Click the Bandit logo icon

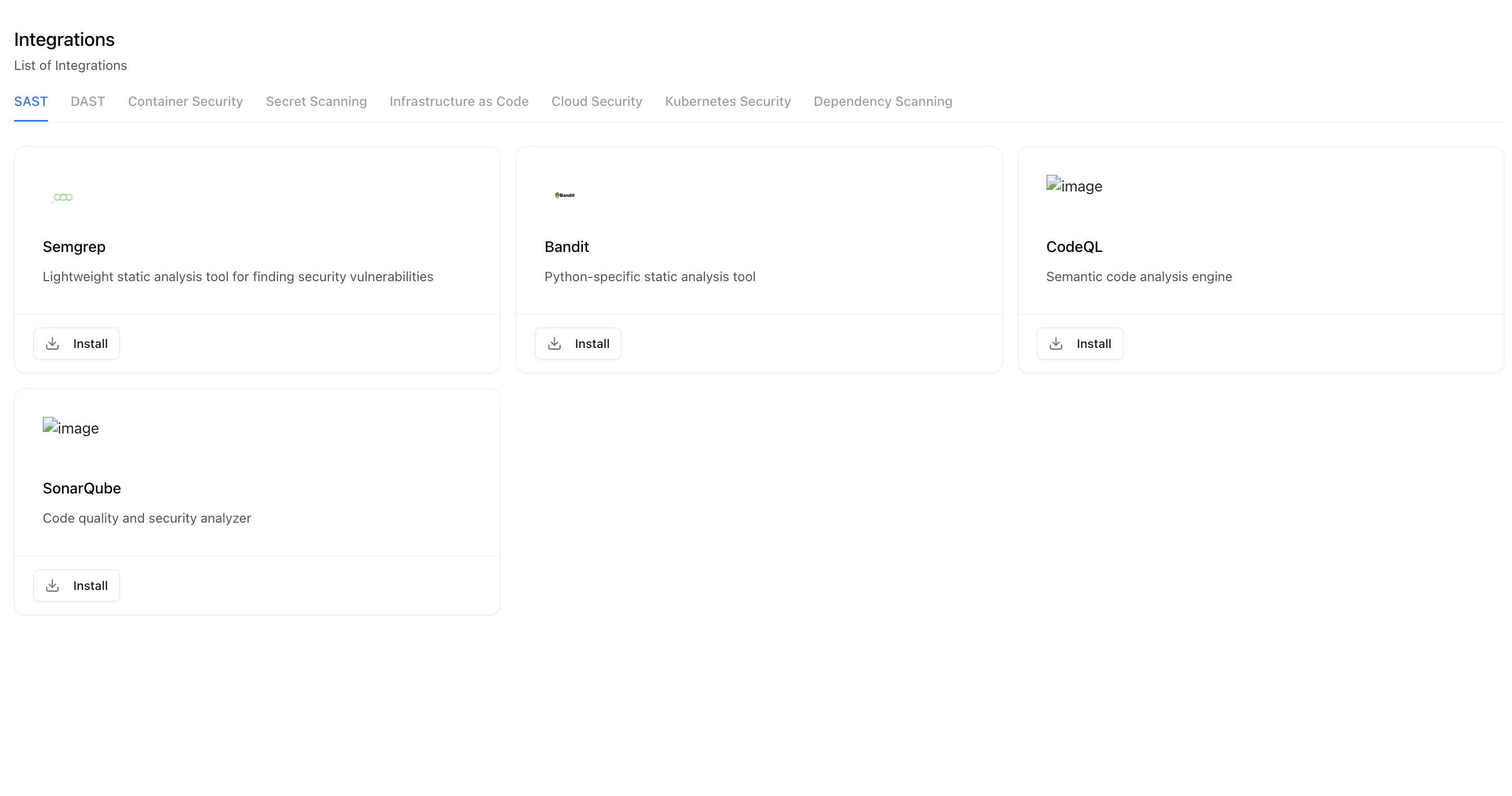pos(565,195)
